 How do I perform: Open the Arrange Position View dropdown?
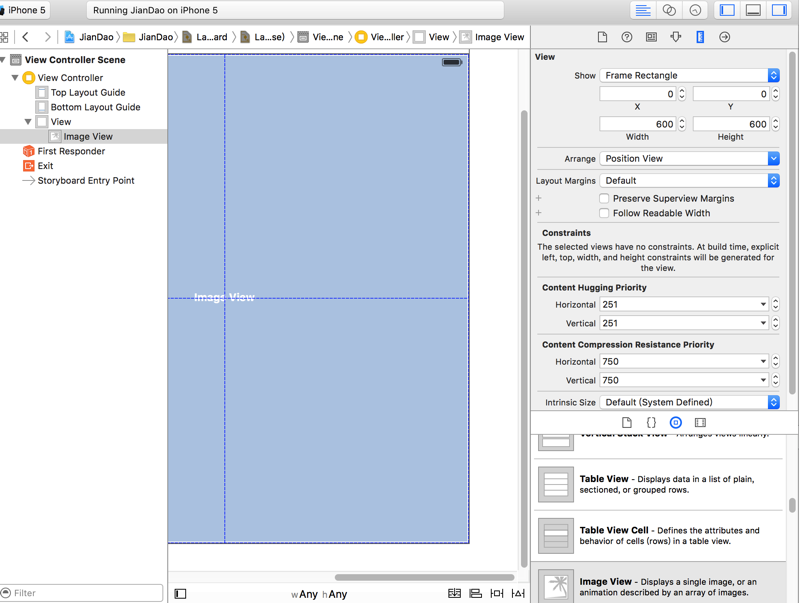pyautogui.click(x=689, y=159)
